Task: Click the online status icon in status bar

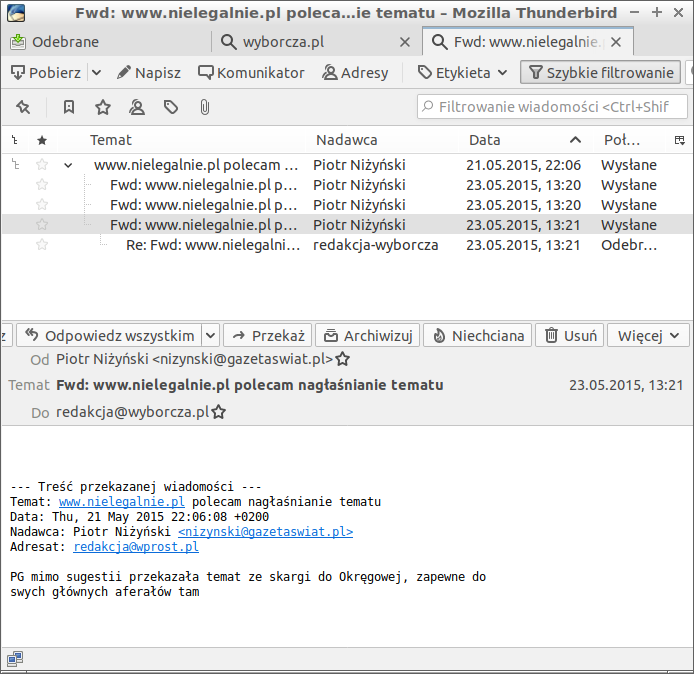Action: point(15,659)
